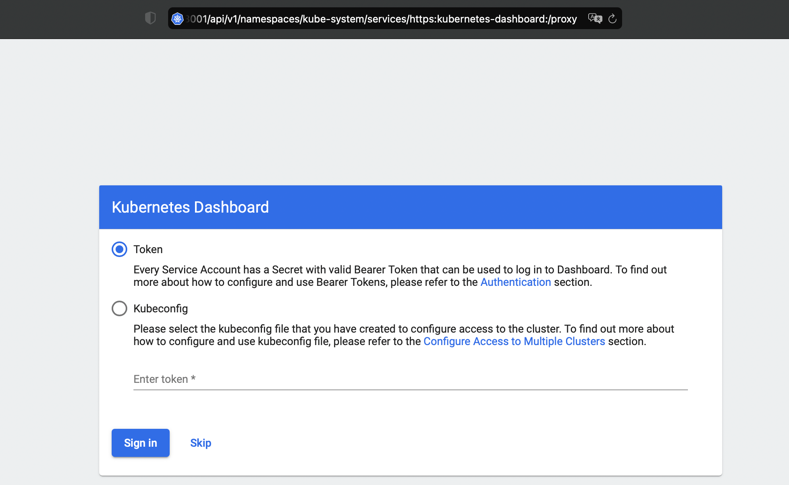Screen dimensions: 789x485
Task: Reload the page with the refresh icon
Action: [612, 19]
